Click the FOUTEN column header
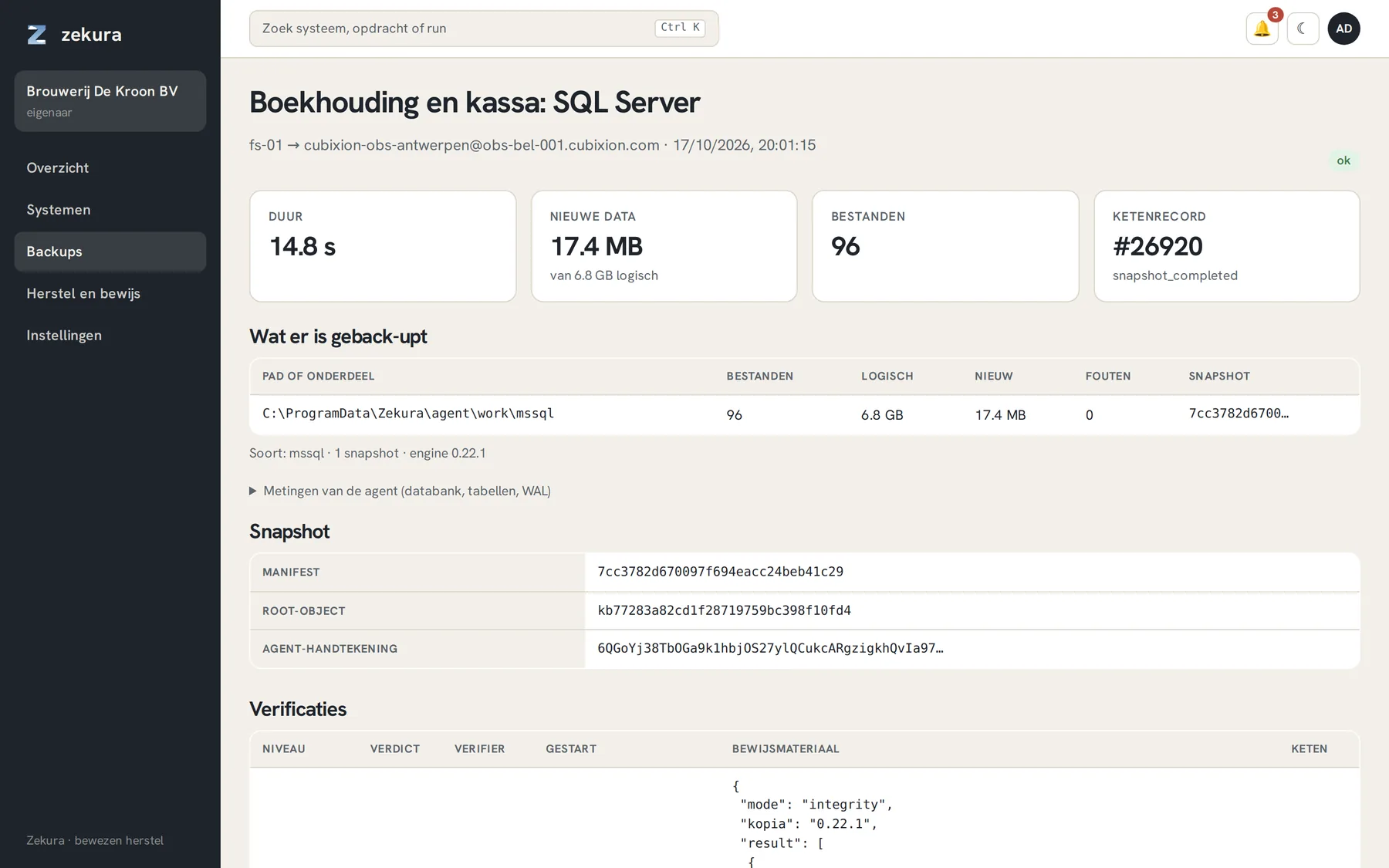This screenshot has height=868, width=1389. [x=1108, y=377]
